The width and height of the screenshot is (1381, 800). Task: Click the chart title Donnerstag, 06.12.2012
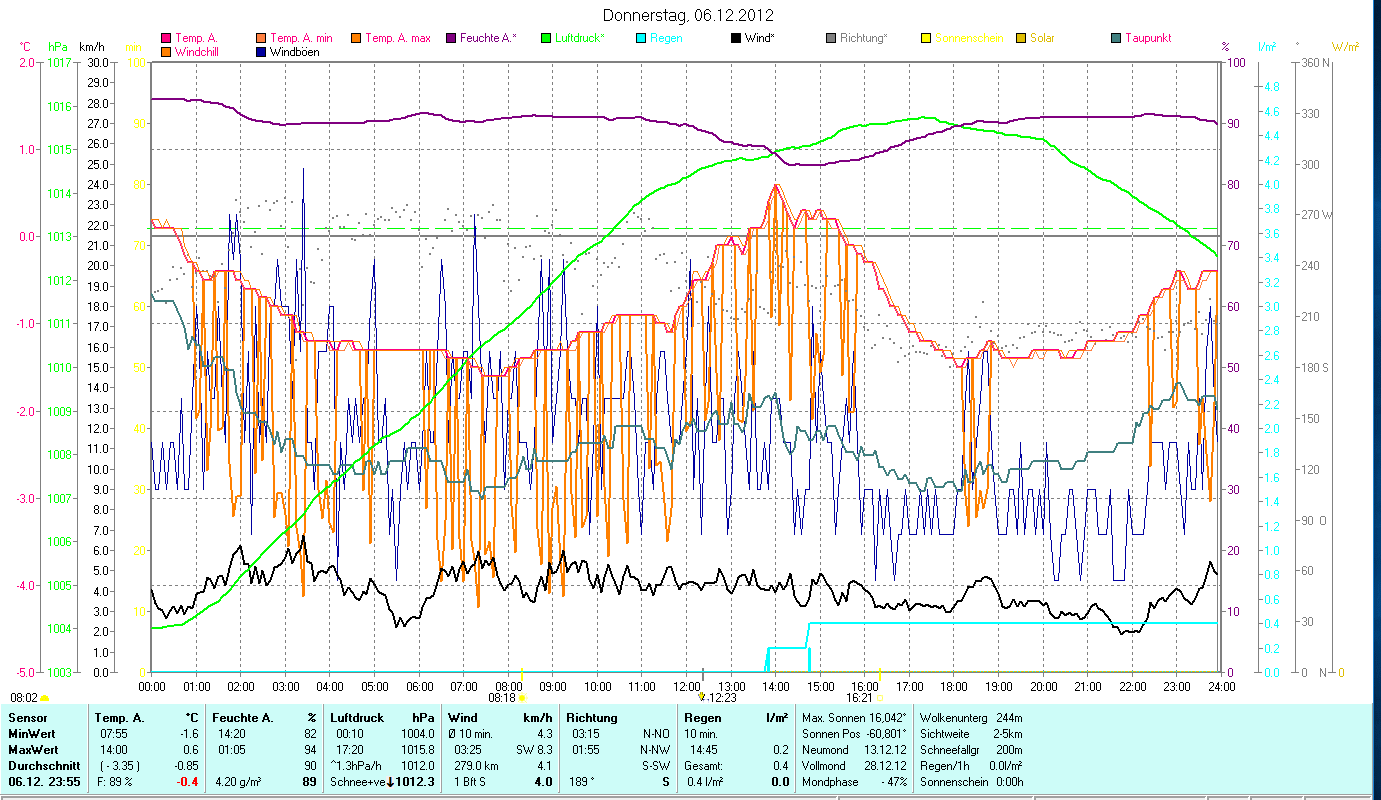[688, 15]
